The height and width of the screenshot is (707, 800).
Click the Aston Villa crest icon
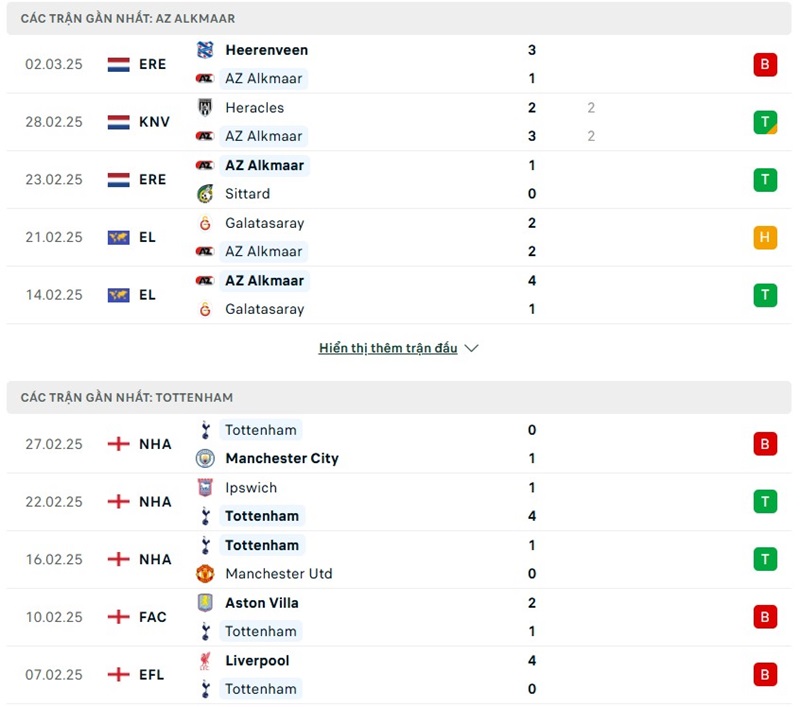(205, 603)
